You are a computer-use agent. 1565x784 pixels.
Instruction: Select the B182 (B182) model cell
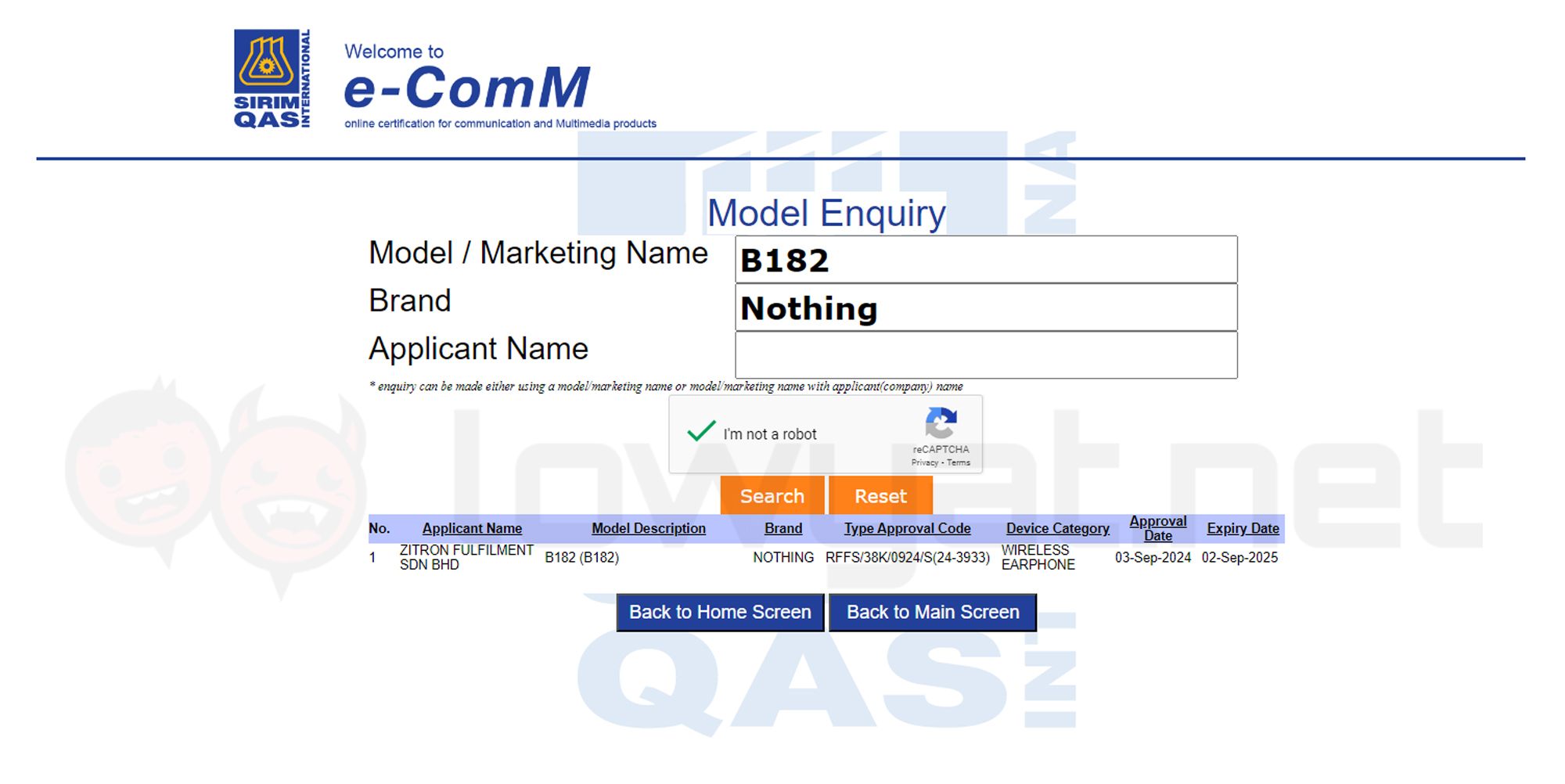[581, 557]
